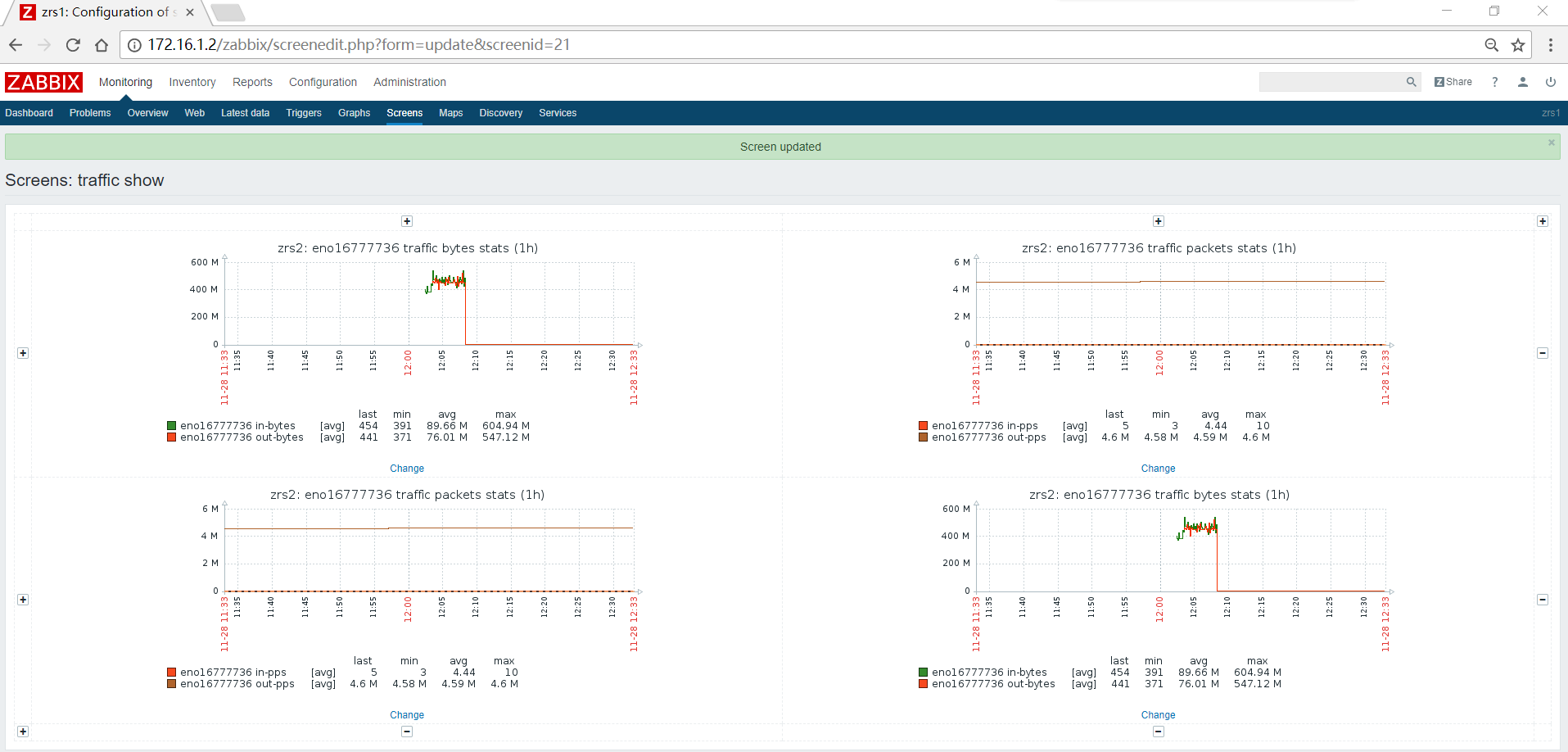
Task: Click the site info icon in address bar
Action: click(134, 45)
